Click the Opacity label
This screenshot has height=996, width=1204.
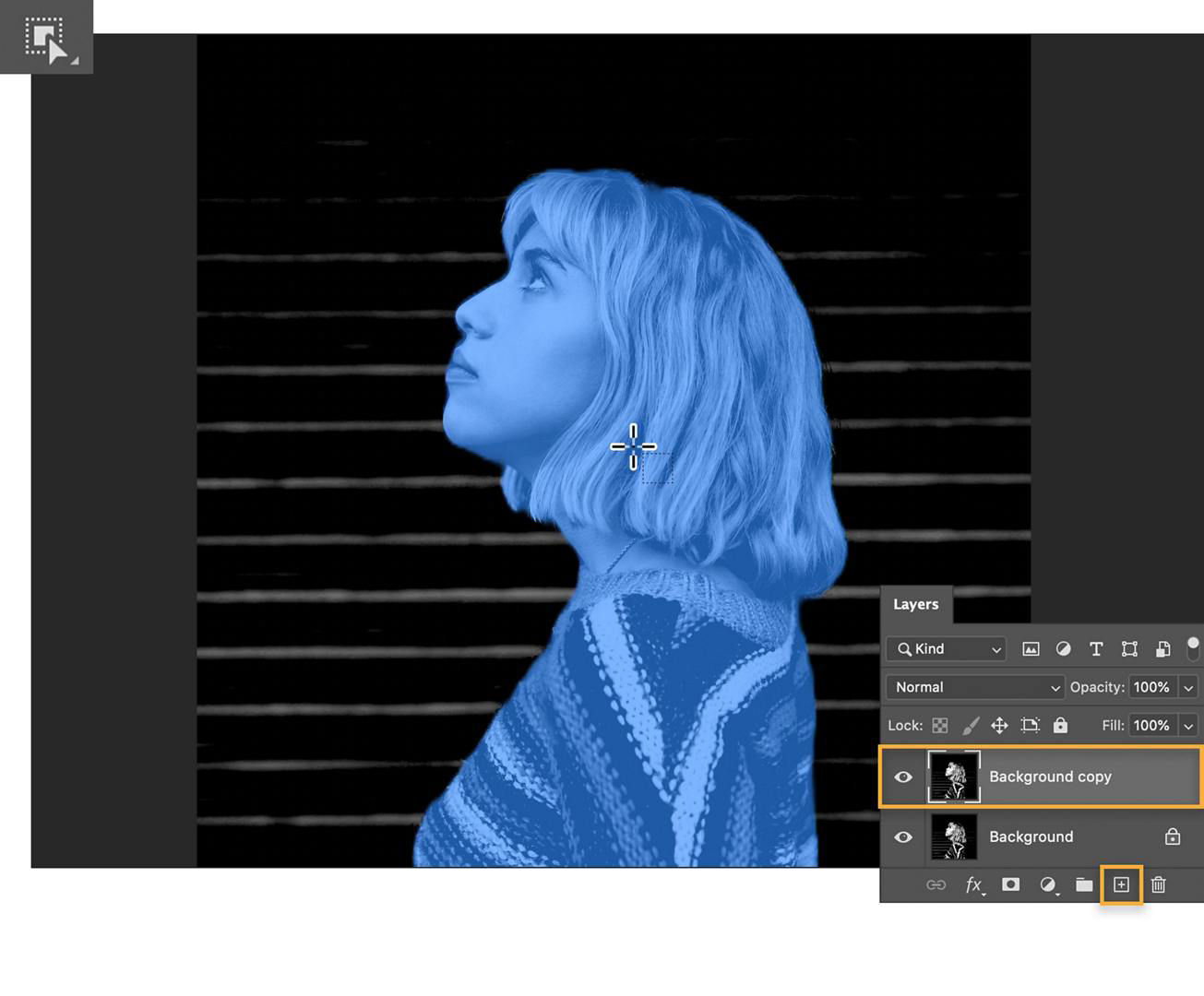(x=1097, y=687)
